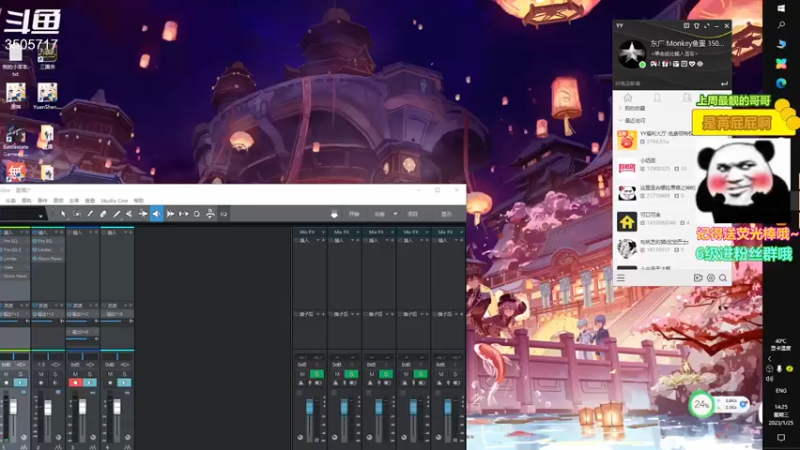Select the Arrow tool in Studio One toolbar
The height and width of the screenshot is (450, 800).
point(63,214)
